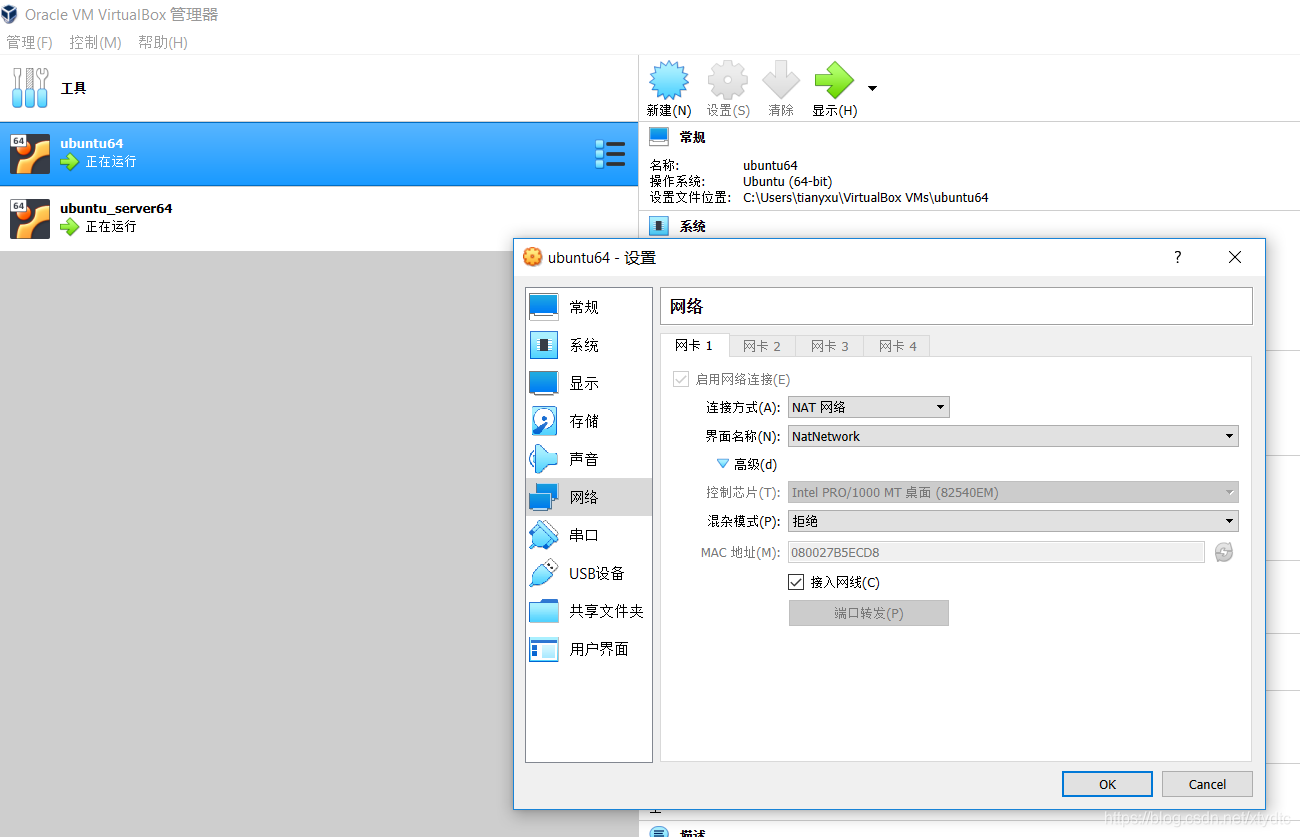Select 声音 text in settings sidebar
Screen dimensions: 1300x837
coord(584,459)
